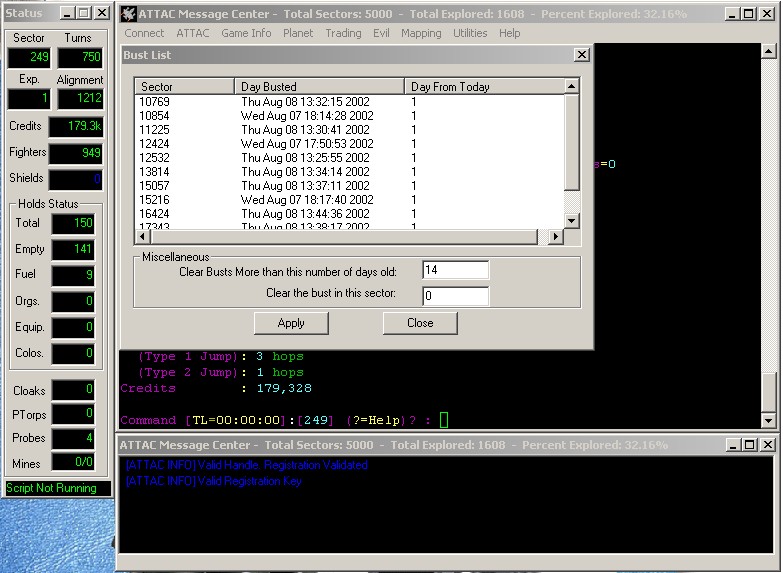Click the bust list scroll down arrow
The width and height of the screenshot is (783, 573).
[572, 222]
